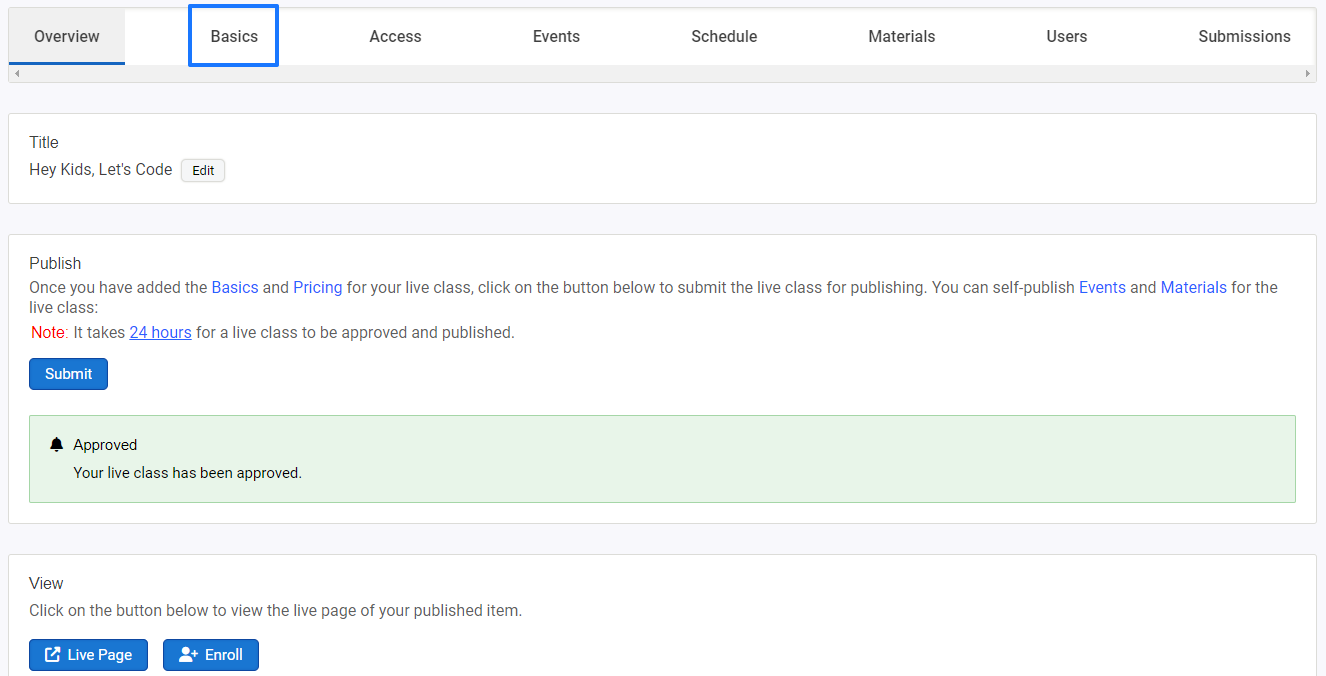
Task: Select the Schedule tab
Action: 724,37
